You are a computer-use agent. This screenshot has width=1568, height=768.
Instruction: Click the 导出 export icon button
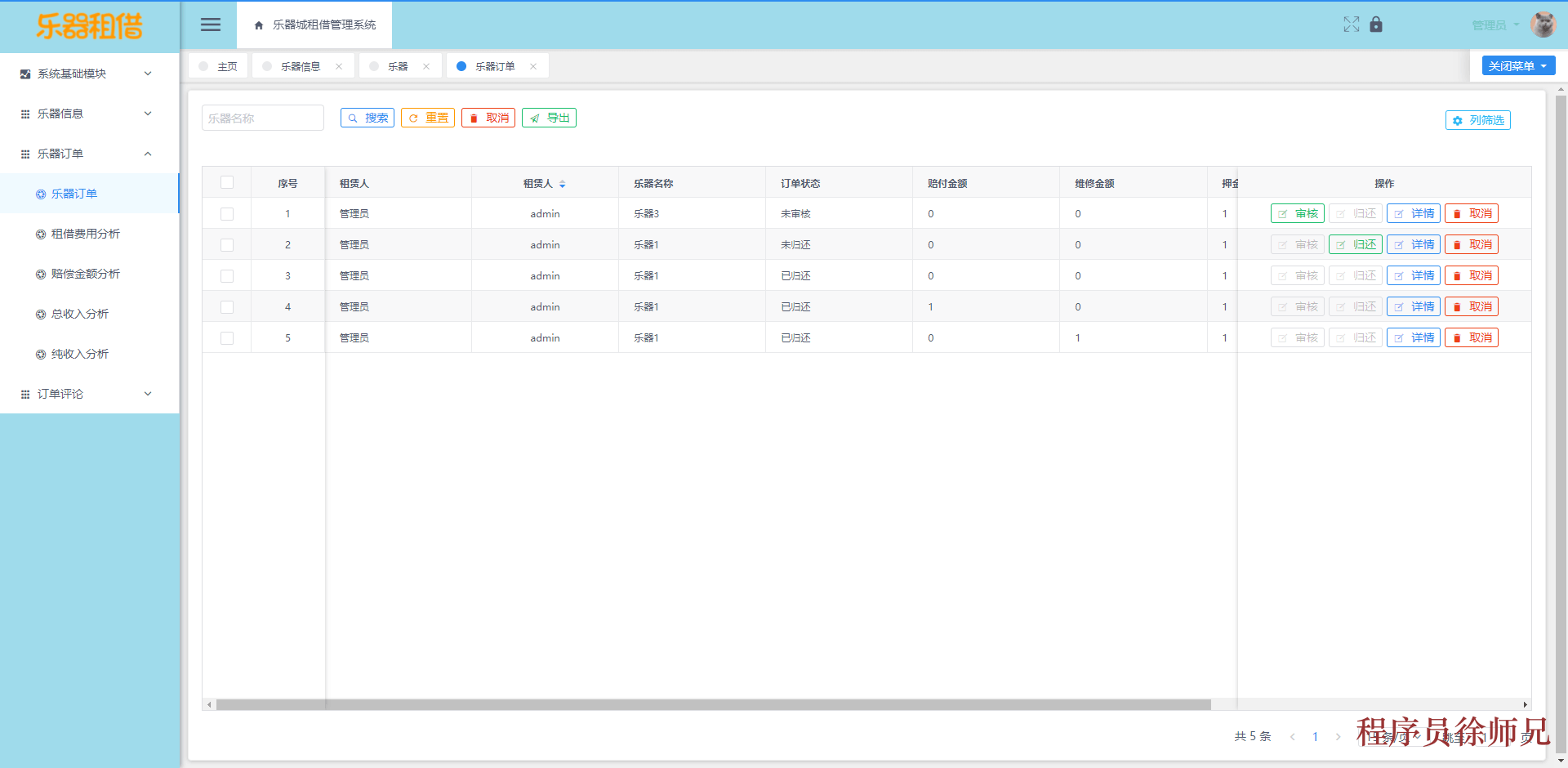549,117
